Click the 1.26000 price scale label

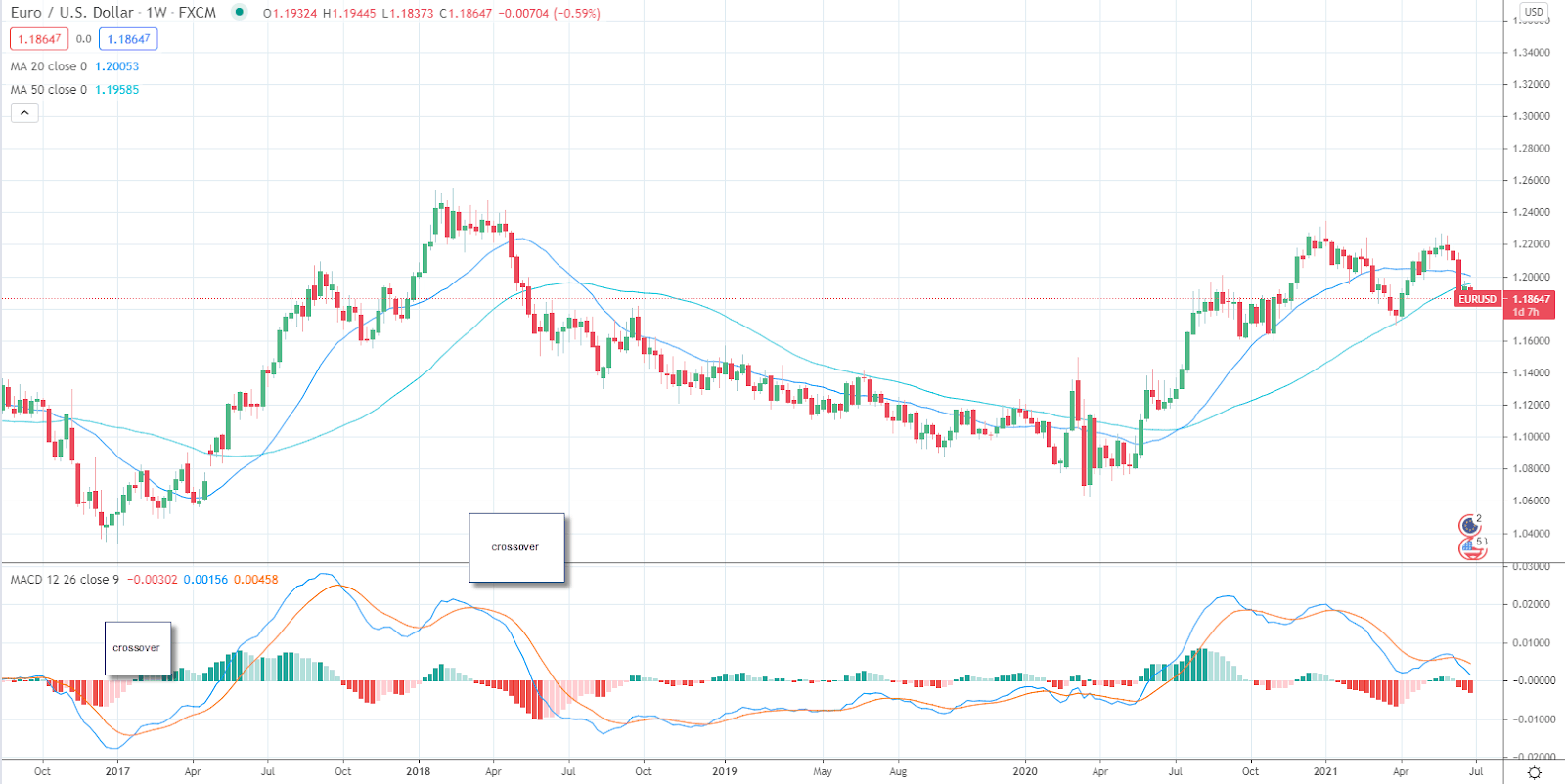(x=1532, y=181)
